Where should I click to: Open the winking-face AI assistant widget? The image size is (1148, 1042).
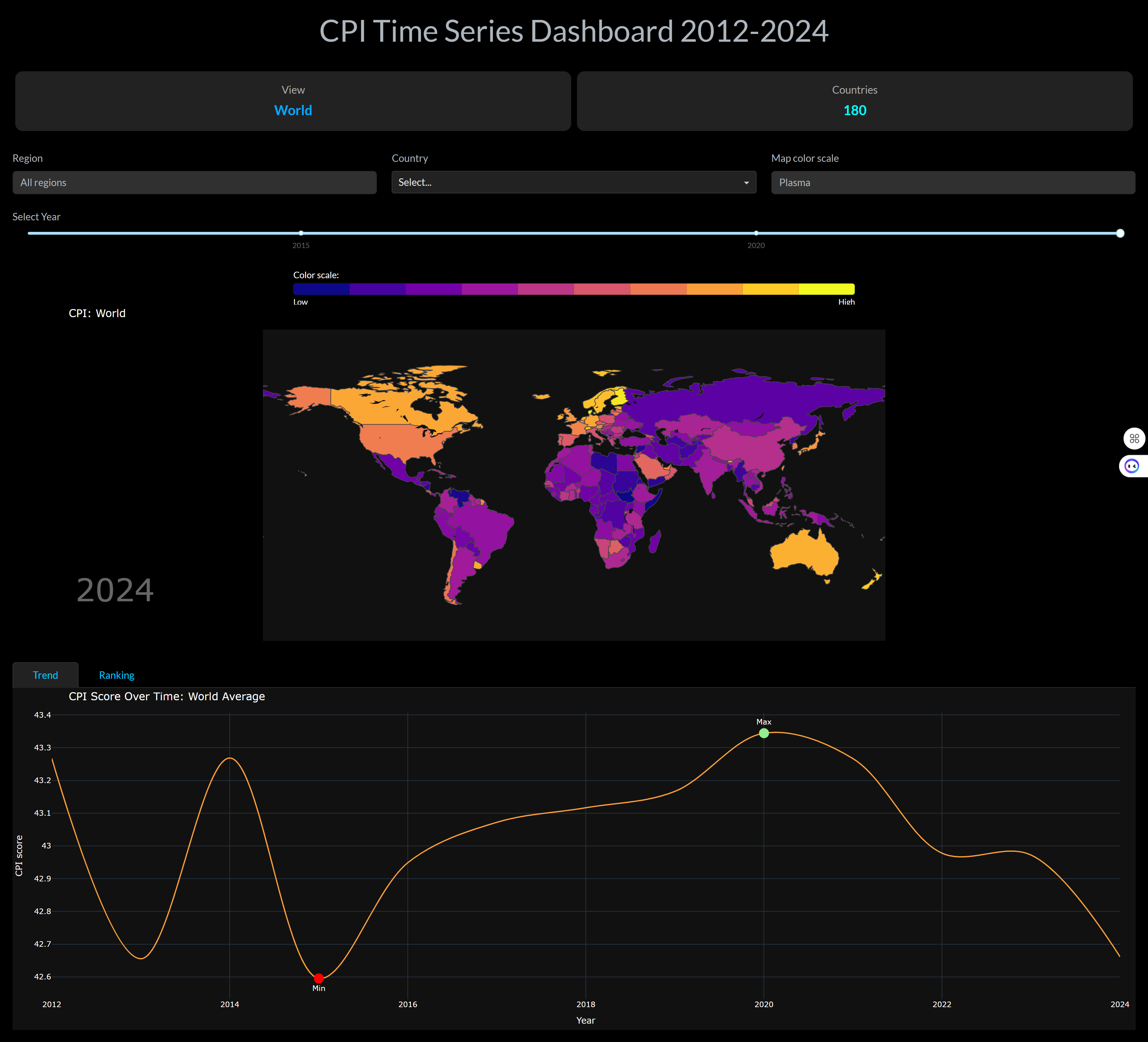[1132, 466]
